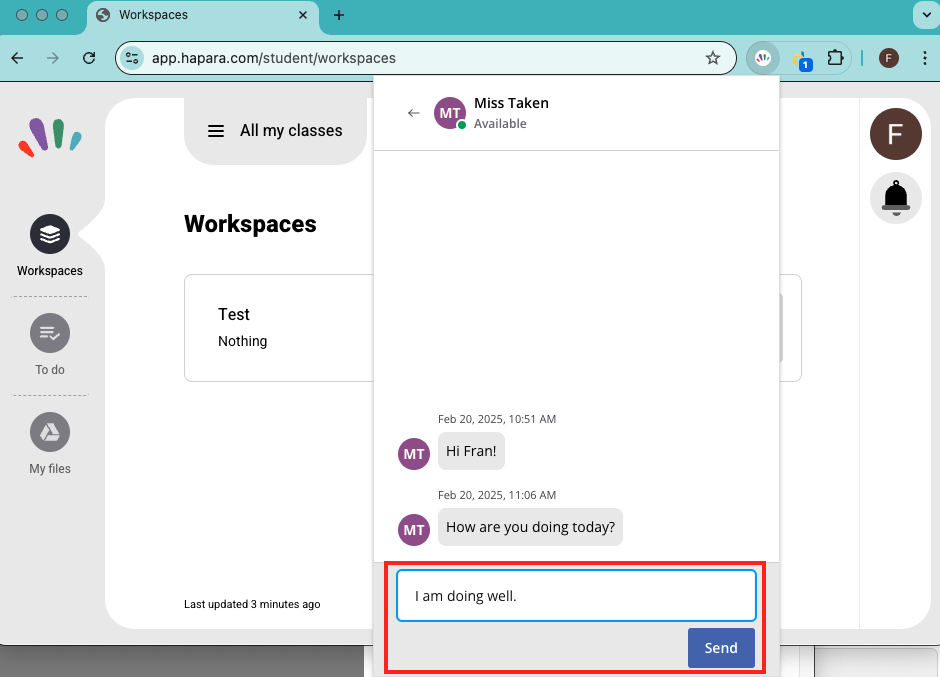Send the chat message
The image size is (940, 677).
721,648
